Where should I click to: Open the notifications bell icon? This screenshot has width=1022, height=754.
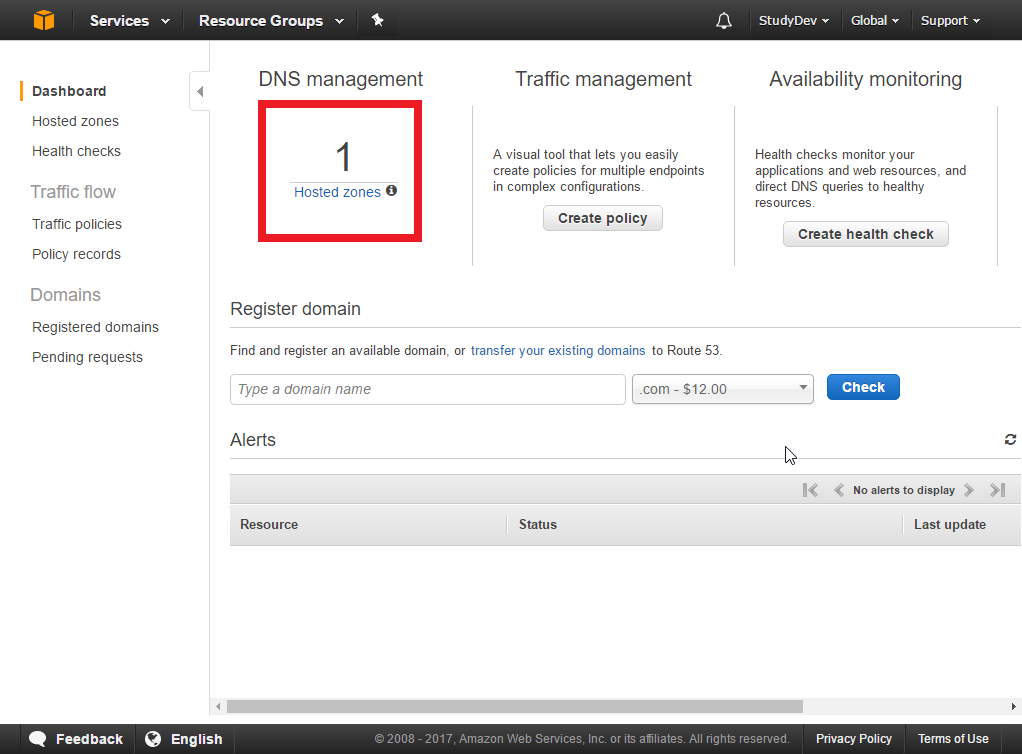[x=724, y=21]
